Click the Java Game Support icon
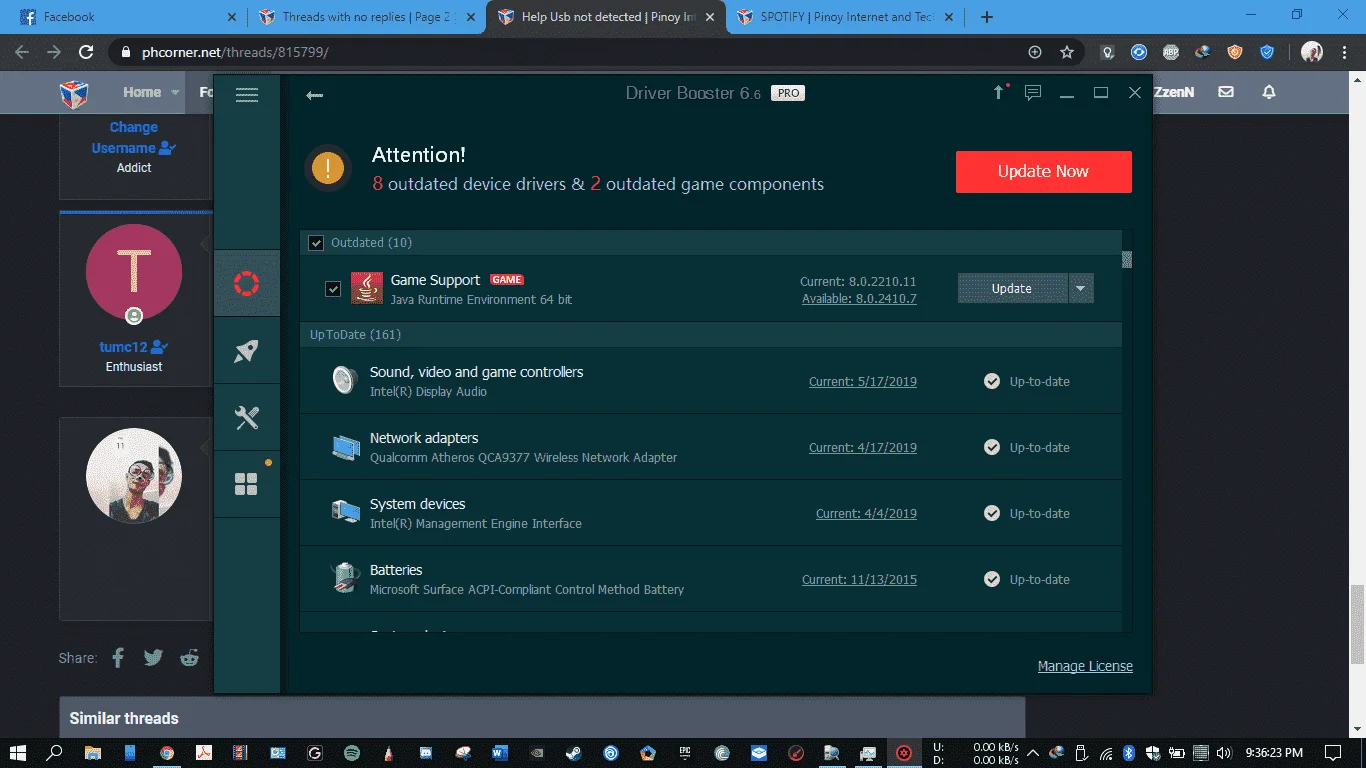 pyautogui.click(x=367, y=288)
